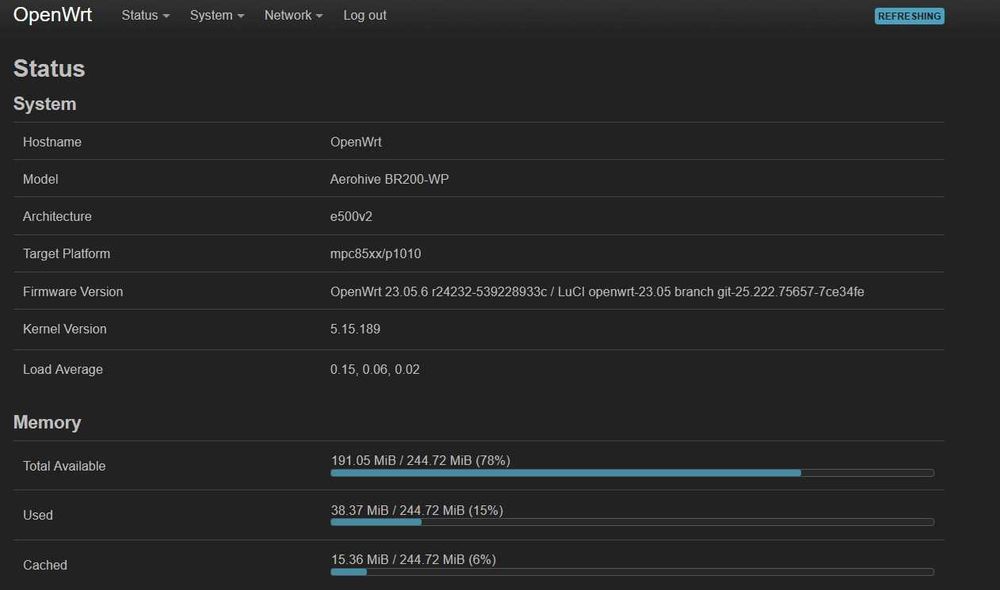Click the hostname value OpenWrt in table

pos(356,142)
